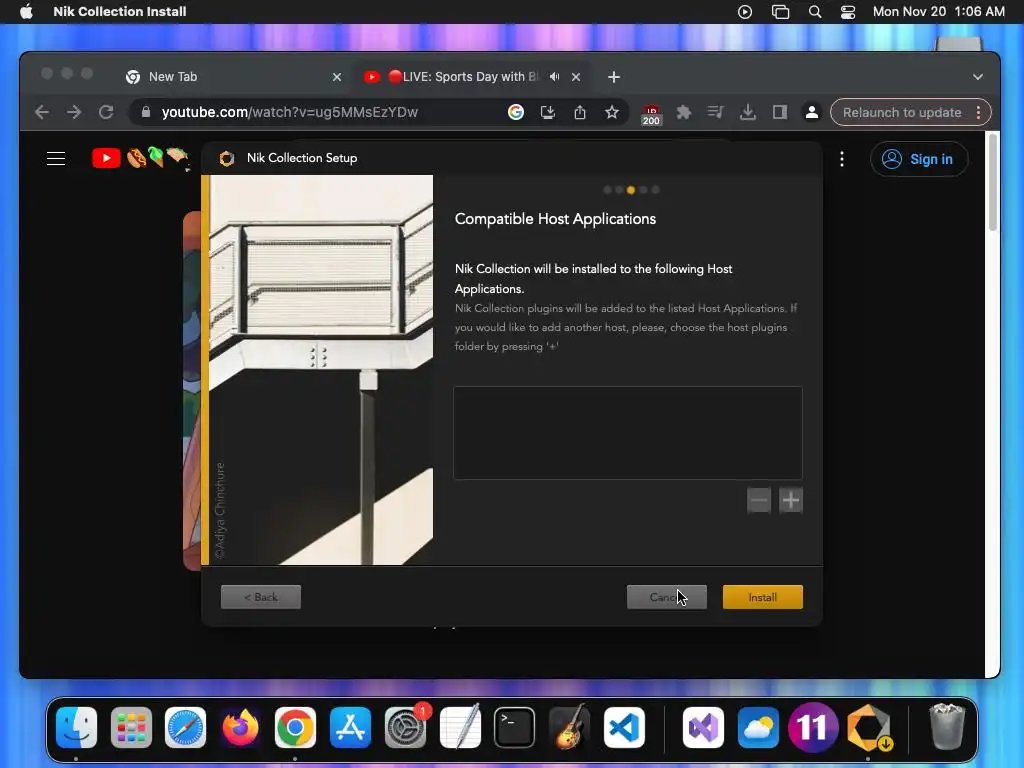Screen dimensions: 1024x768
Task: Click the Install button in Nik Collection Setup
Action: 762,597
